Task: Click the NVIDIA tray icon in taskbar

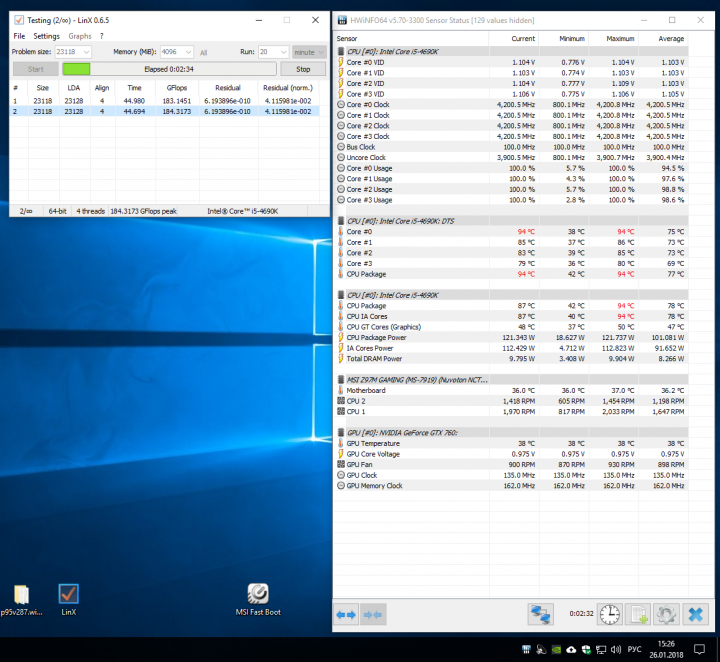Action: (556, 650)
